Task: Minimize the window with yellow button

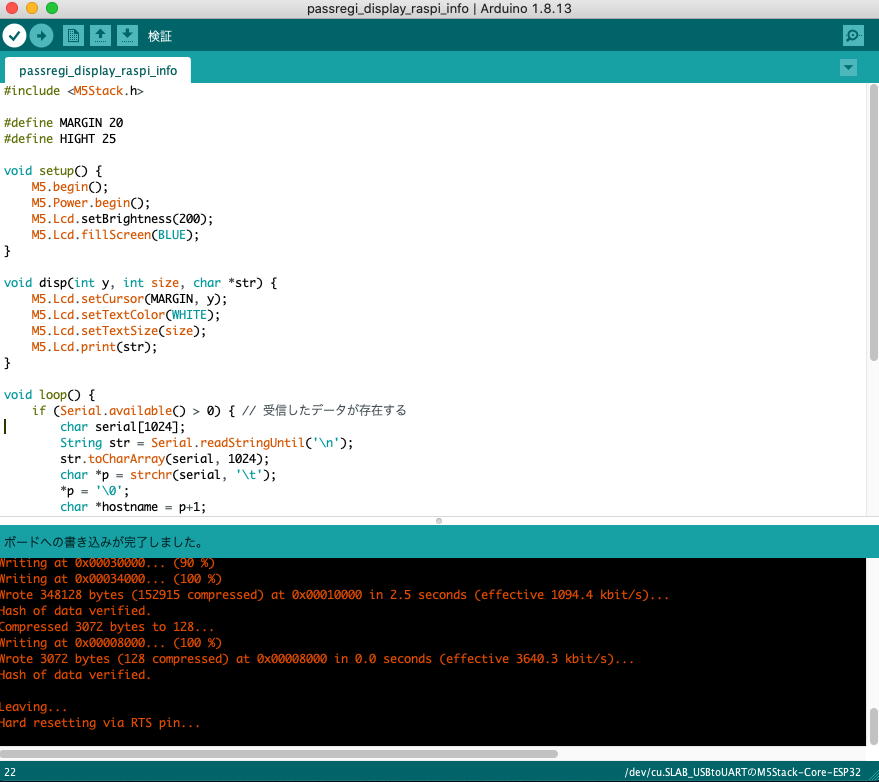Action: click(x=32, y=9)
